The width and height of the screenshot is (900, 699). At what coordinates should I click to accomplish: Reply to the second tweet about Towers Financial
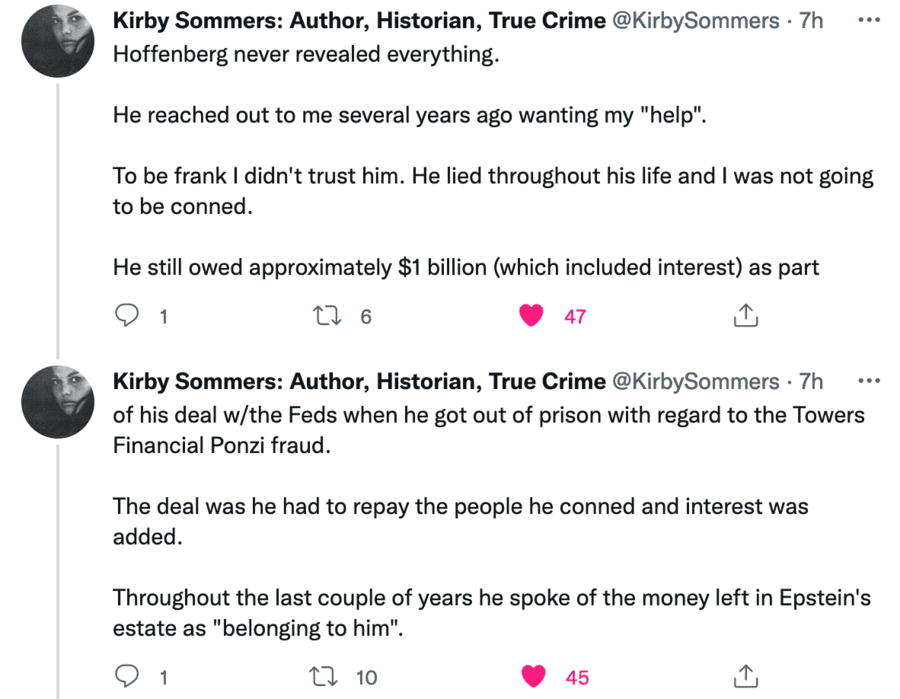pos(127,677)
